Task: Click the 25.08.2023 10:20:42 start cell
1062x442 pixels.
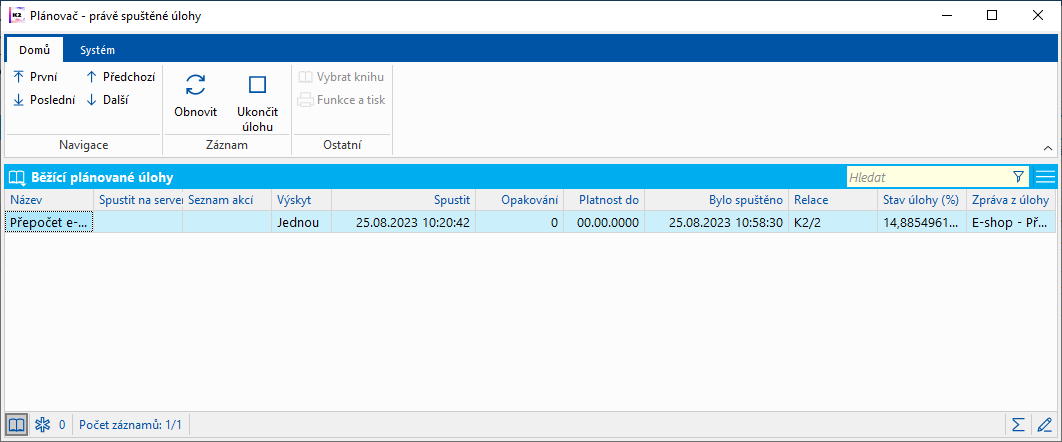Action: (404, 222)
